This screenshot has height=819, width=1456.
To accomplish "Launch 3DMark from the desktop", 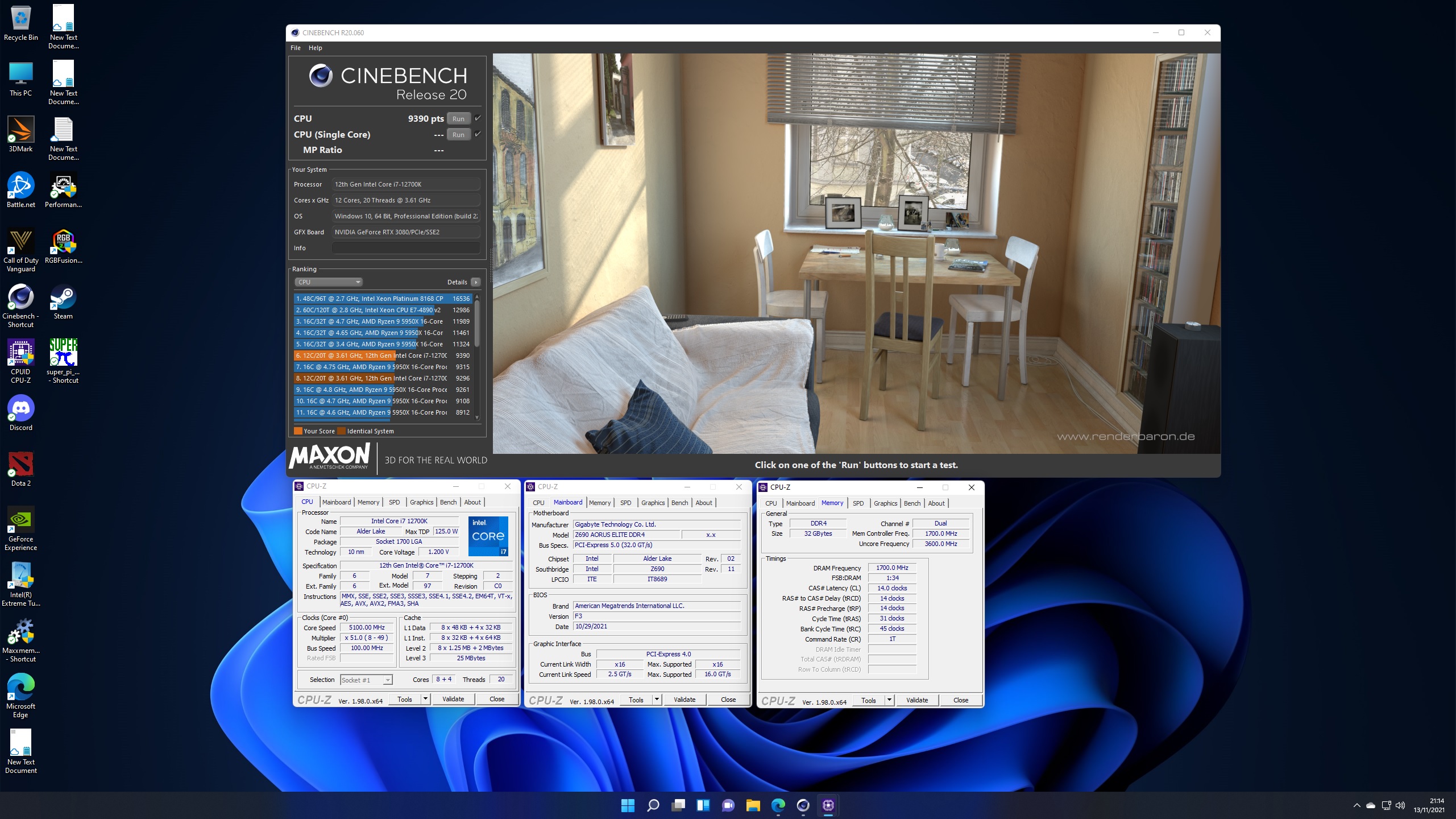I will pos(21,134).
